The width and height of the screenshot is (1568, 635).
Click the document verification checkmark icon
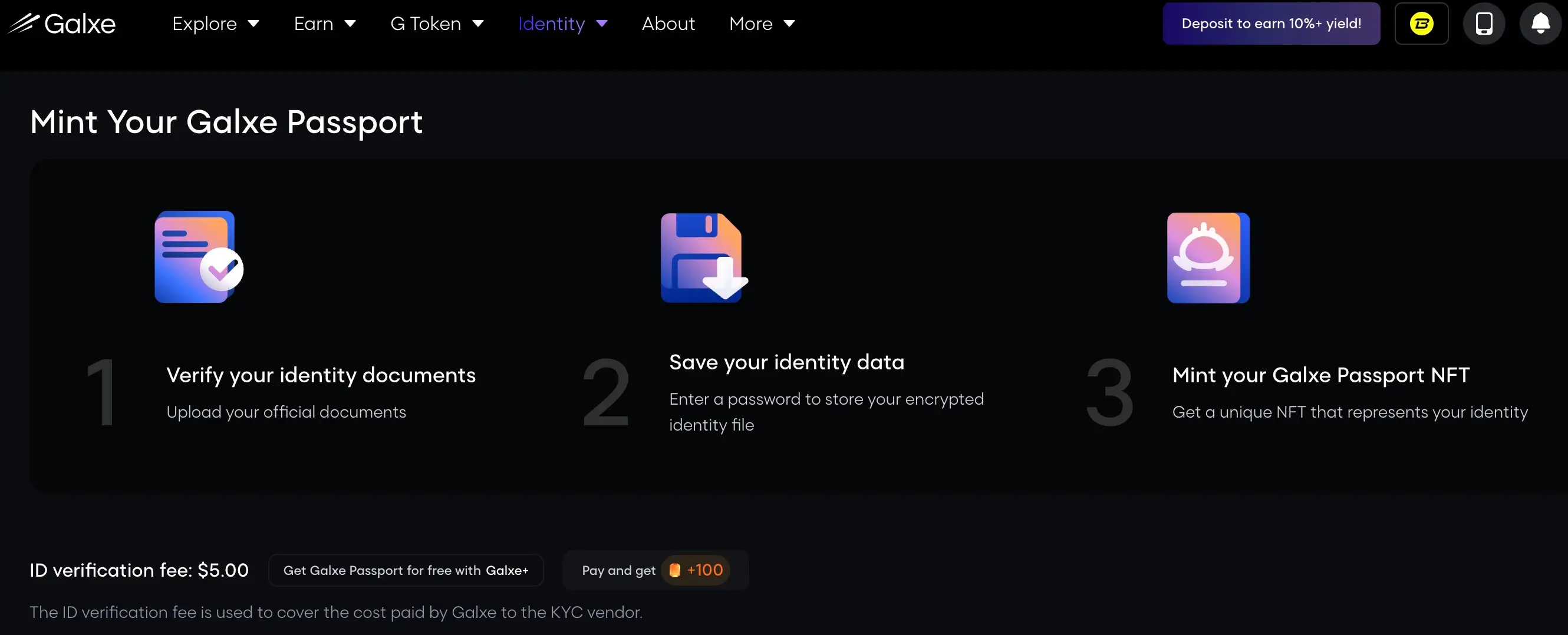[199, 257]
